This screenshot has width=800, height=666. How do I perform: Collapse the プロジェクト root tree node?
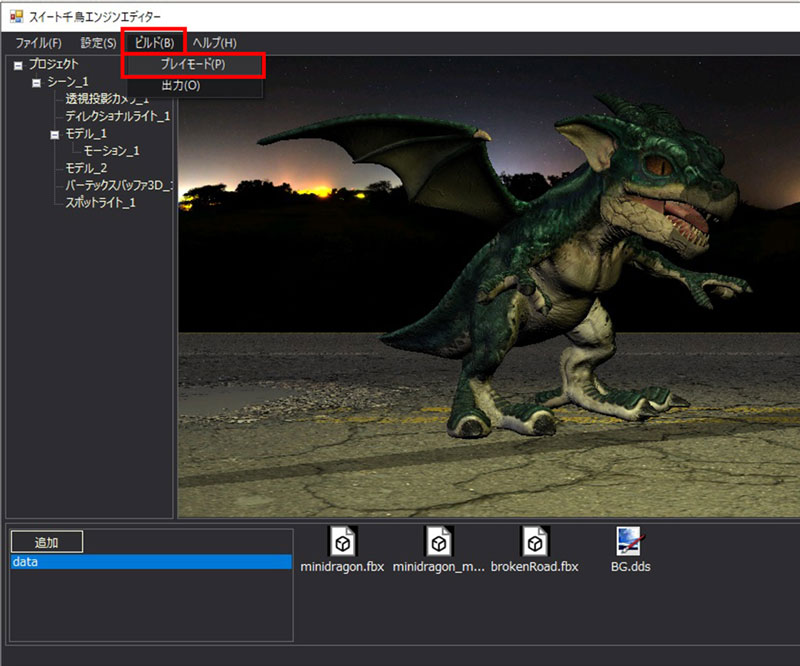click(x=18, y=65)
